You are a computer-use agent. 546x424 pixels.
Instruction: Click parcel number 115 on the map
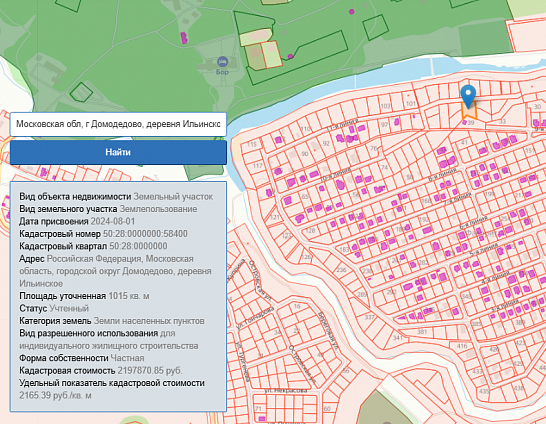(x=252, y=144)
